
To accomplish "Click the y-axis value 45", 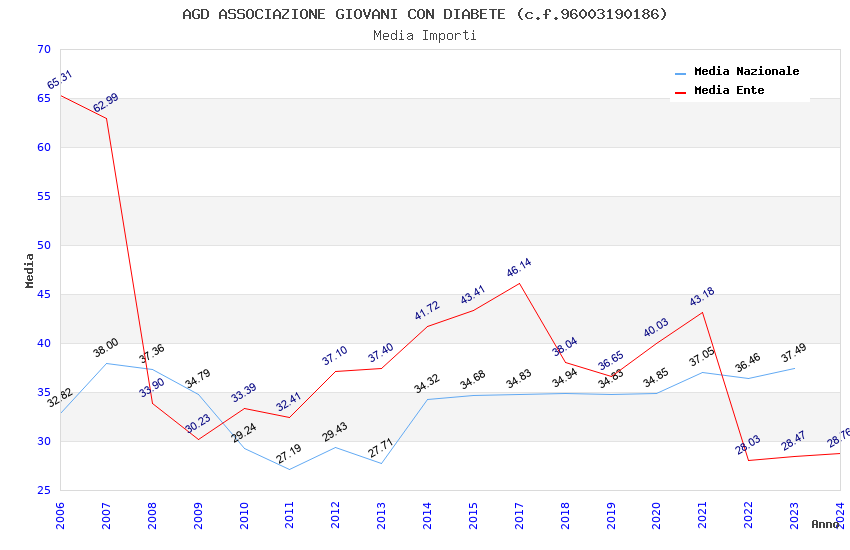I will [x=44, y=294].
